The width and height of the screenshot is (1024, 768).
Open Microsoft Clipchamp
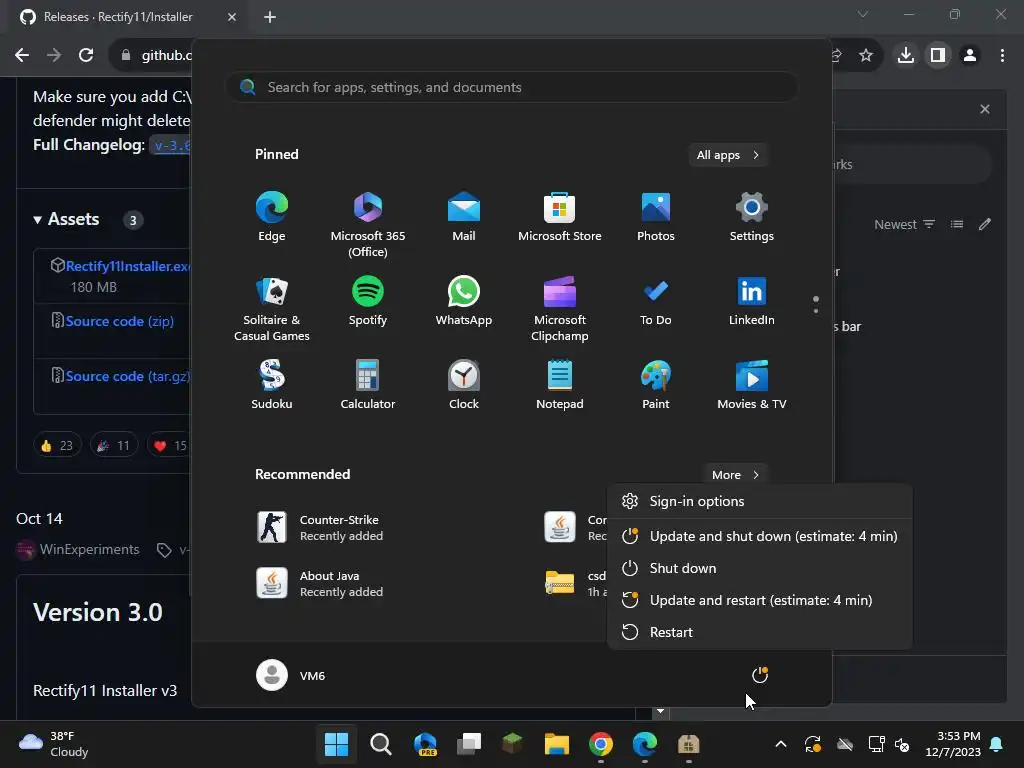(560, 308)
